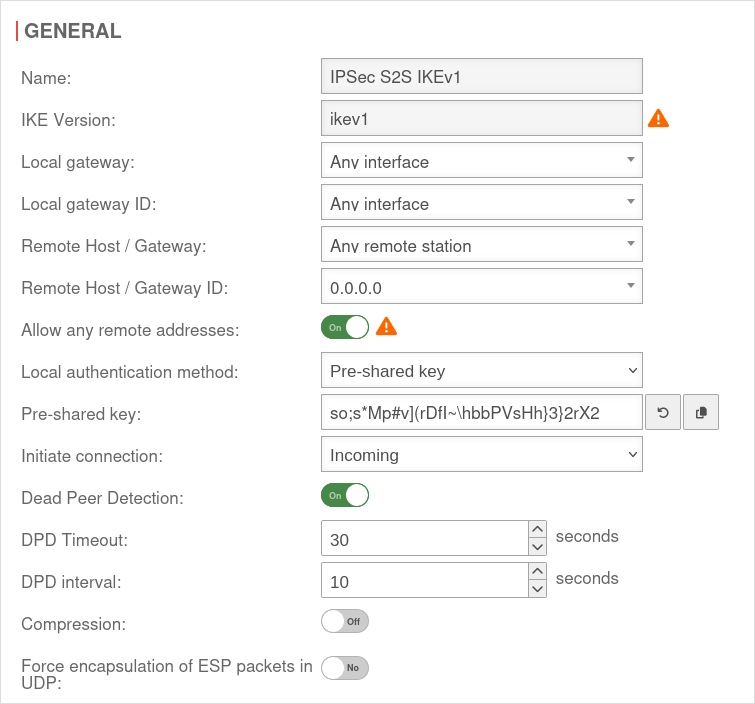Screen dimensions: 755x704
Task: Copy the pre-shared key to clipboard
Action: pyautogui.click(x=701, y=412)
